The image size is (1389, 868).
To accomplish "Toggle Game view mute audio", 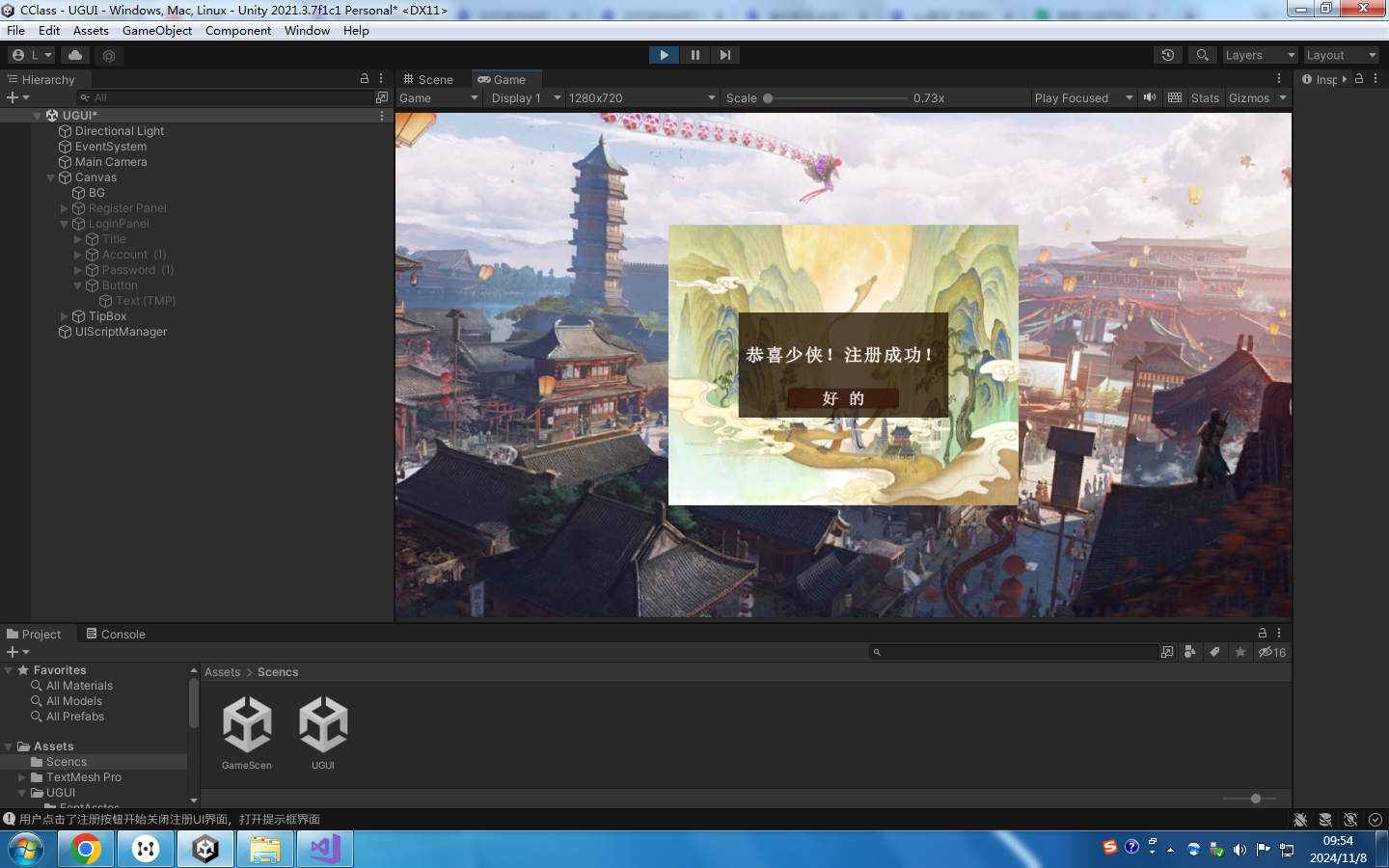I will tap(1150, 97).
